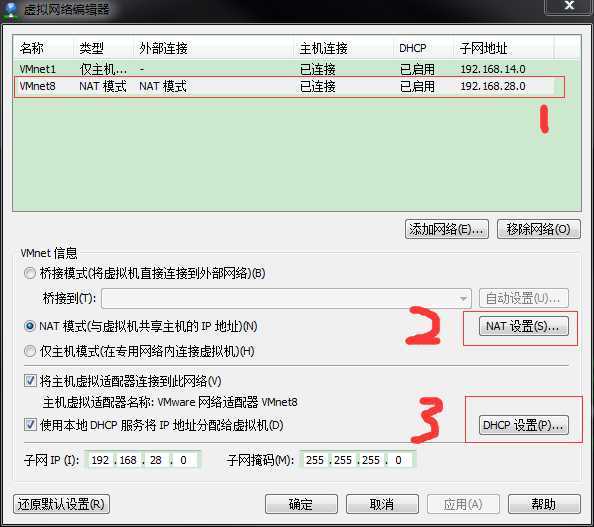
Task: Click first octet 192 of 子网 IP
Action: 100,460
